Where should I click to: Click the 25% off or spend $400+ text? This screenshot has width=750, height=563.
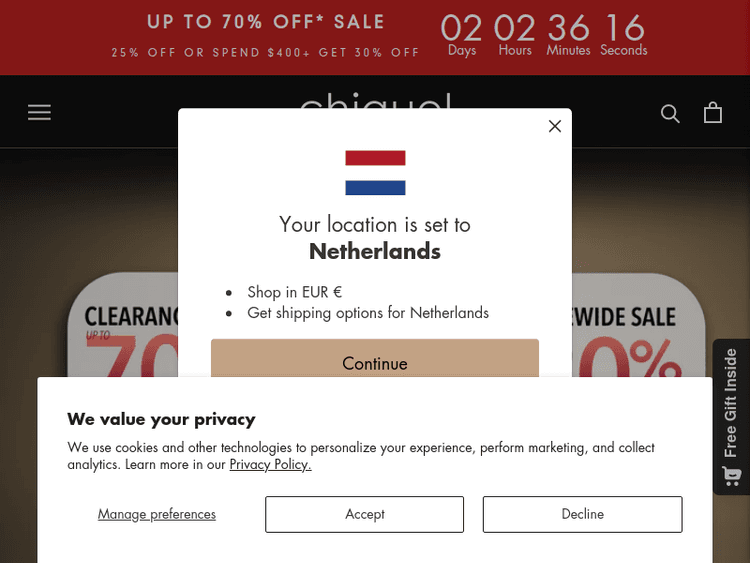(265, 52)
